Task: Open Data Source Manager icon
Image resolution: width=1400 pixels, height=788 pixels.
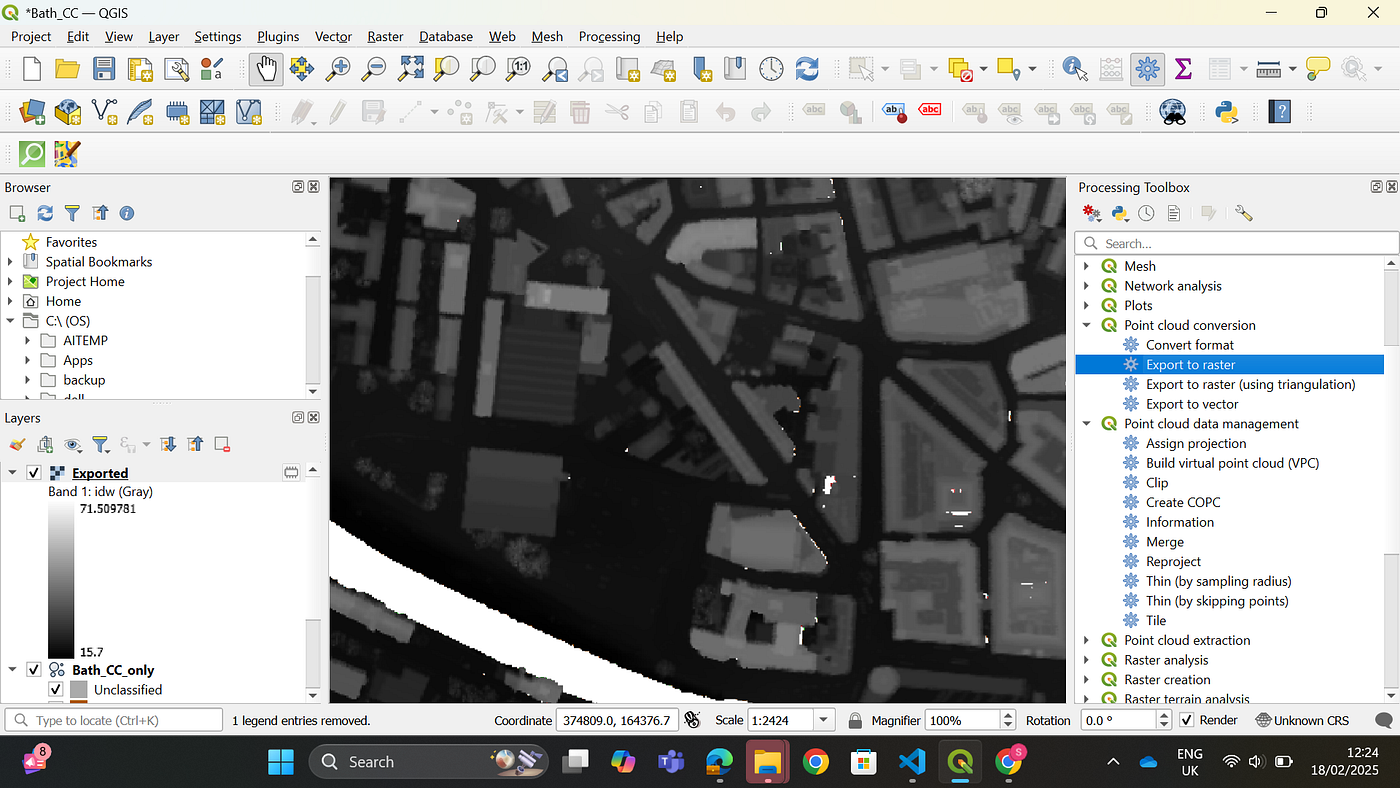Action: [x=32, y=111]
